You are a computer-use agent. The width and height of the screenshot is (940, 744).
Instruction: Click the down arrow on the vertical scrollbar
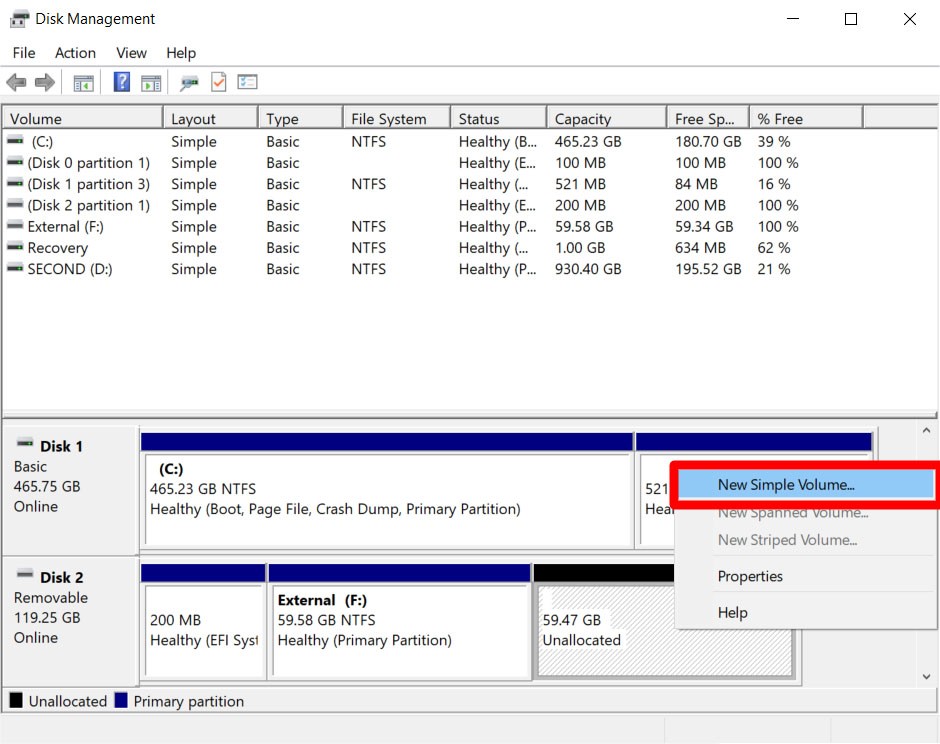pos(926,676)
